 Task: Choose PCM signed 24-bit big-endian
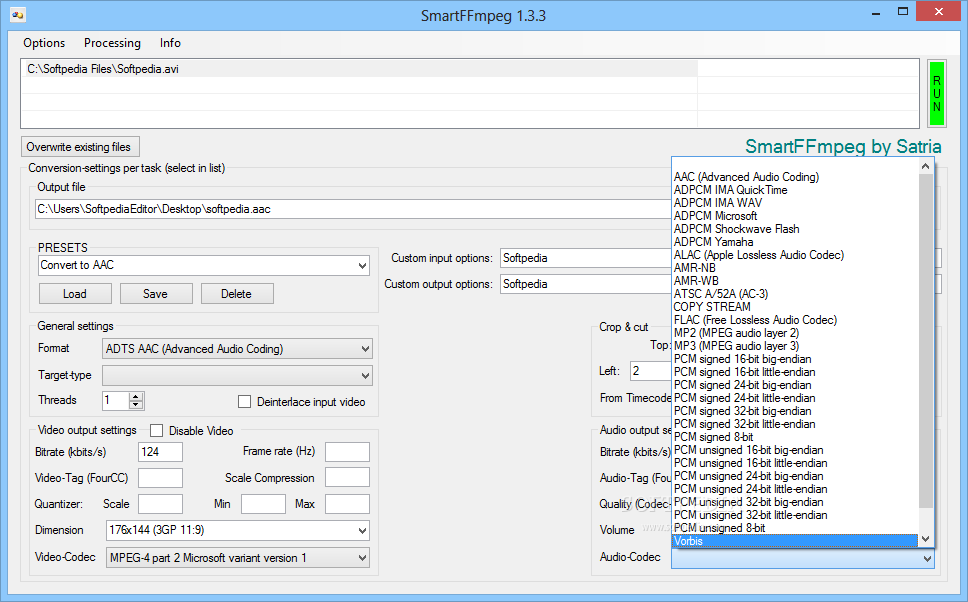(x=795, y=385)
